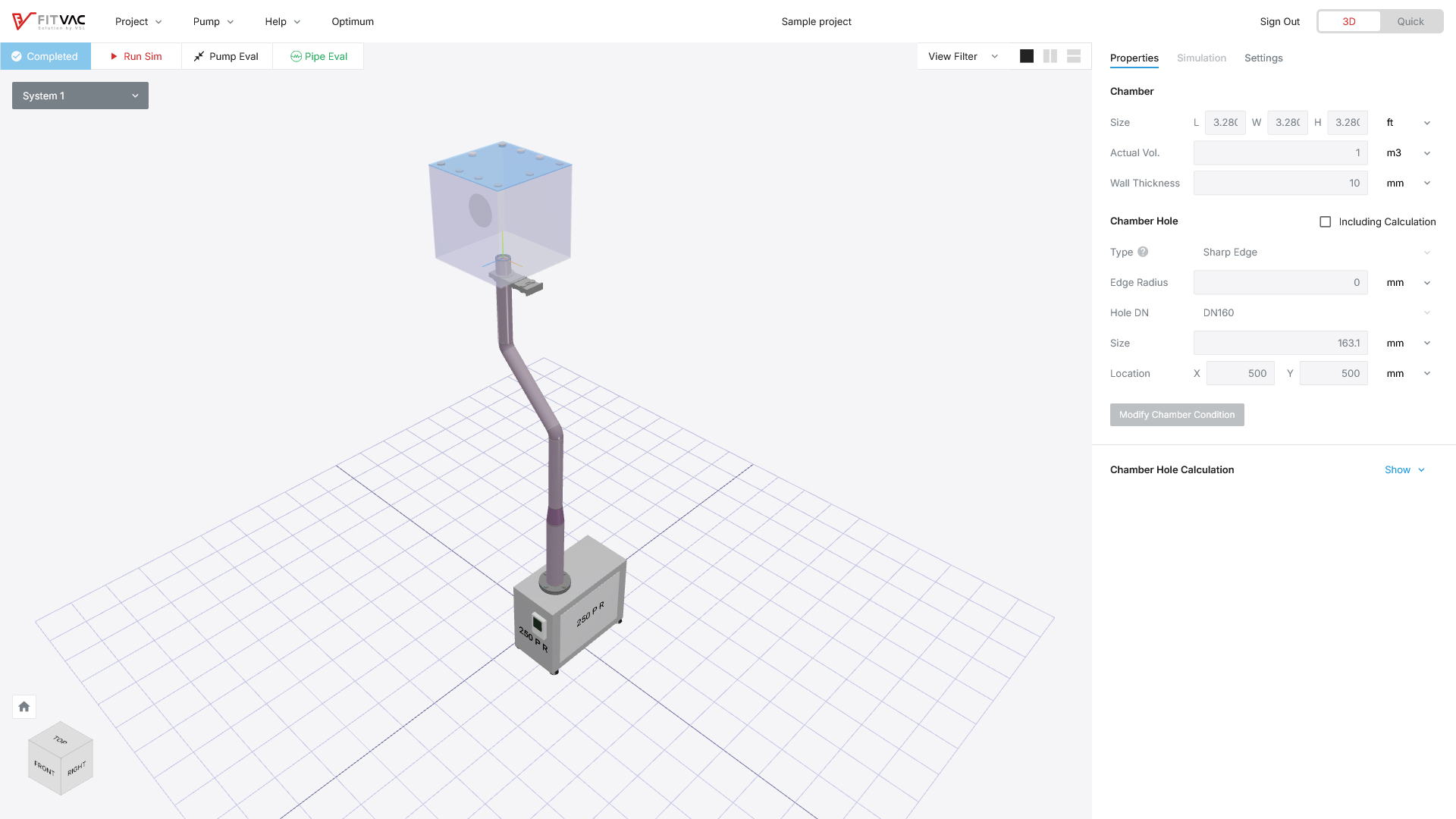Click chamber Width W field
This screenshot has height=819, width=1456.
click(x=1287, y=122)
